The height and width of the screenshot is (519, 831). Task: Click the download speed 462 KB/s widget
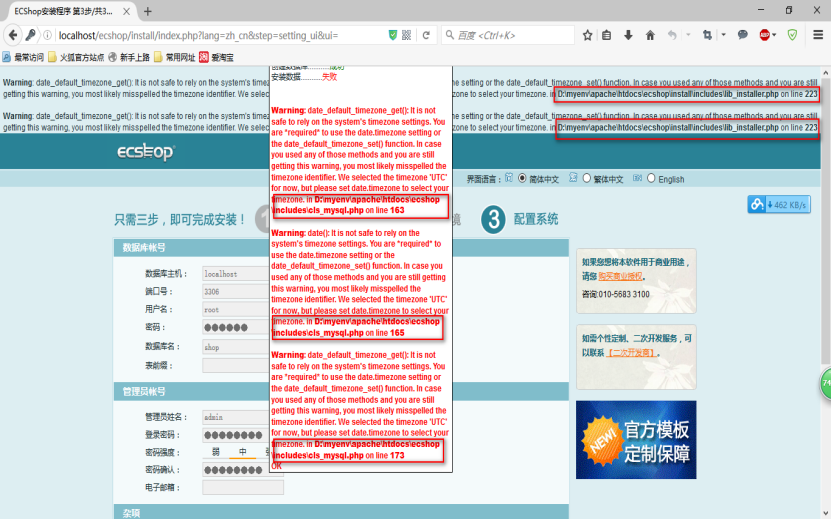[x=779, y=205]
